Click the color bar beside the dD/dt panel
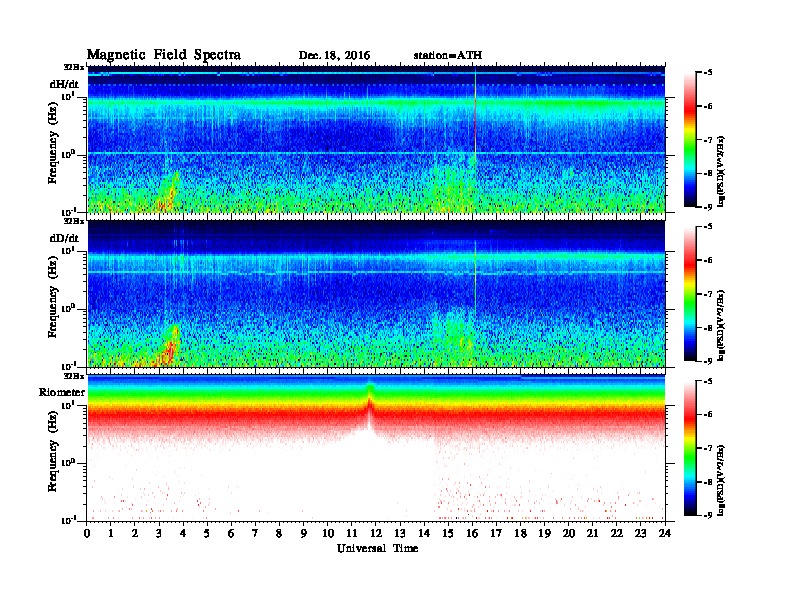Screen dimensions: 792x612 690,294
